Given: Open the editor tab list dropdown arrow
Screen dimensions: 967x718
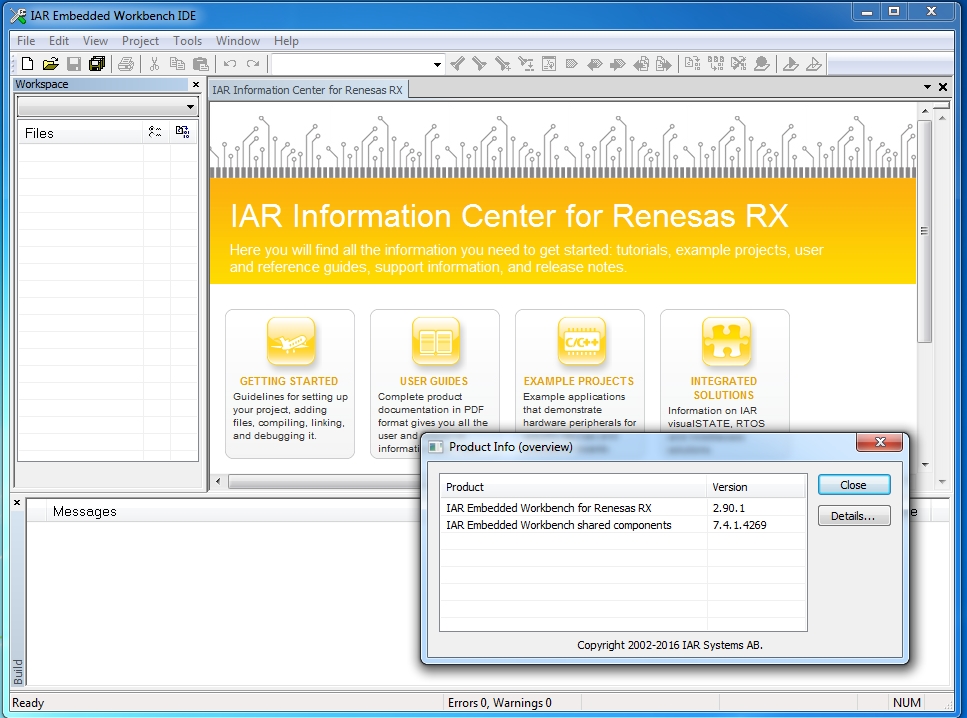Looking at the screenshot, I should tap(927, 87).
